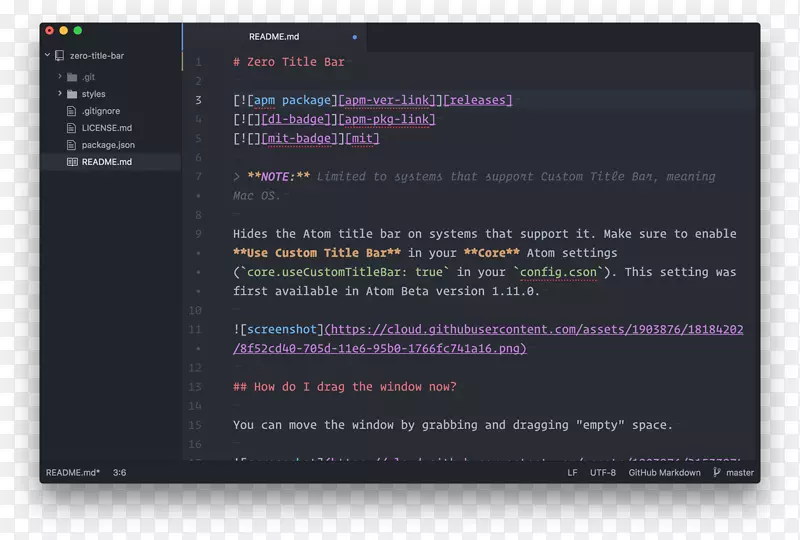The height and width of the screenshot is (540, 800).
Task: Click the '# Zero Title Bar' heading
Action: pos(289,62)
